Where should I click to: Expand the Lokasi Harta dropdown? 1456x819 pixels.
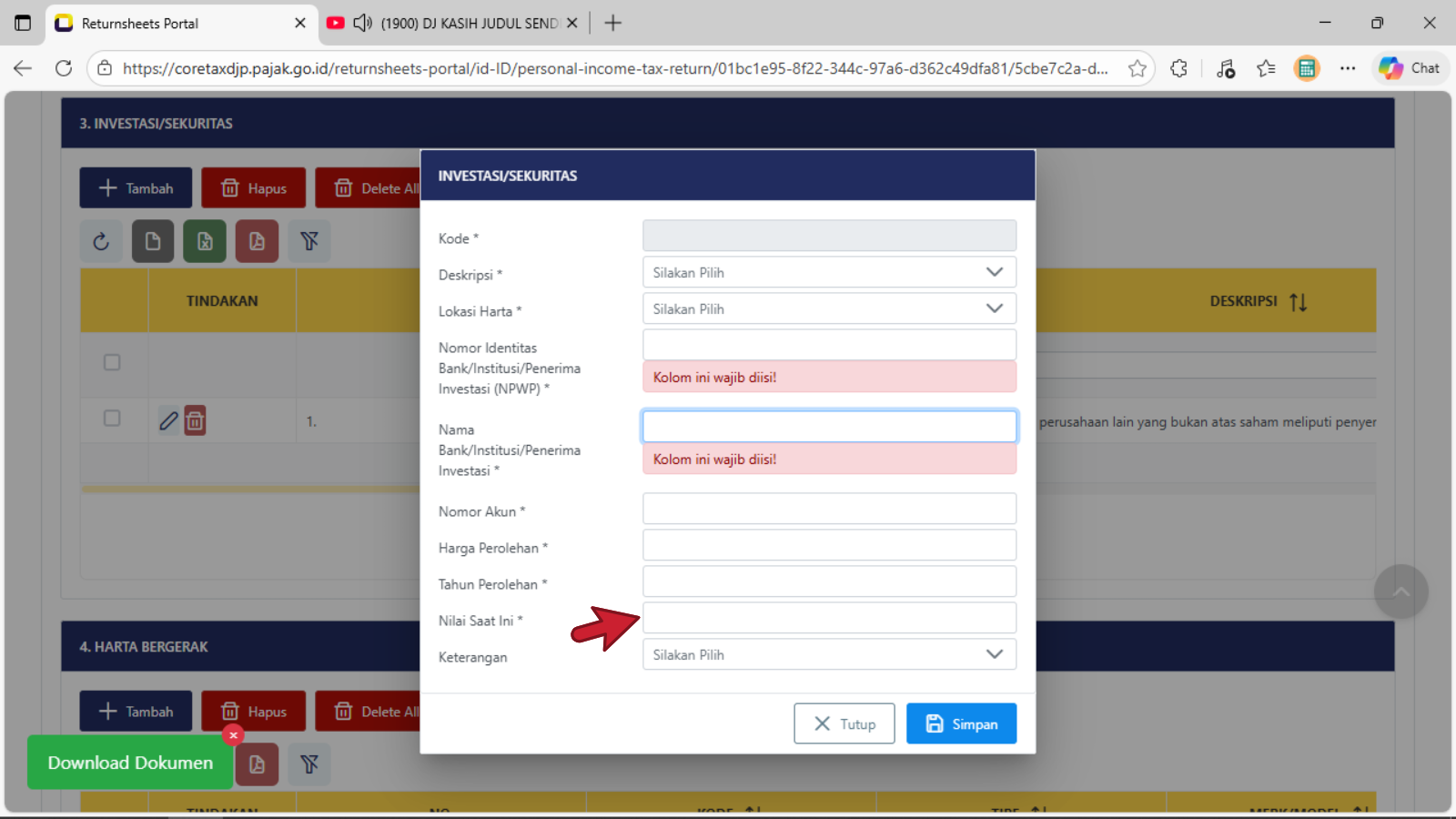click(828, 308)
